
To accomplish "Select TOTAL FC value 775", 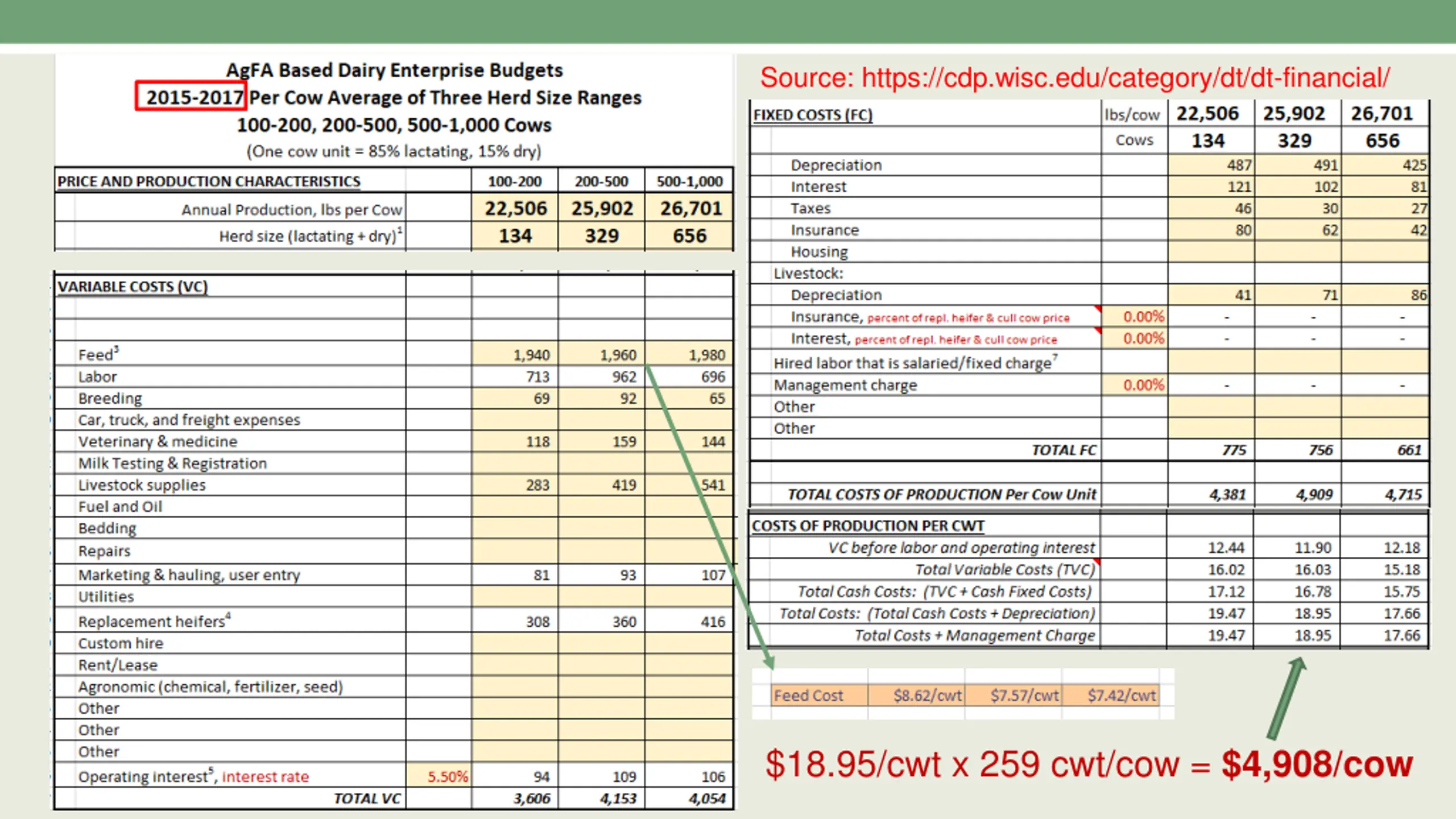I will point(1234,450).
